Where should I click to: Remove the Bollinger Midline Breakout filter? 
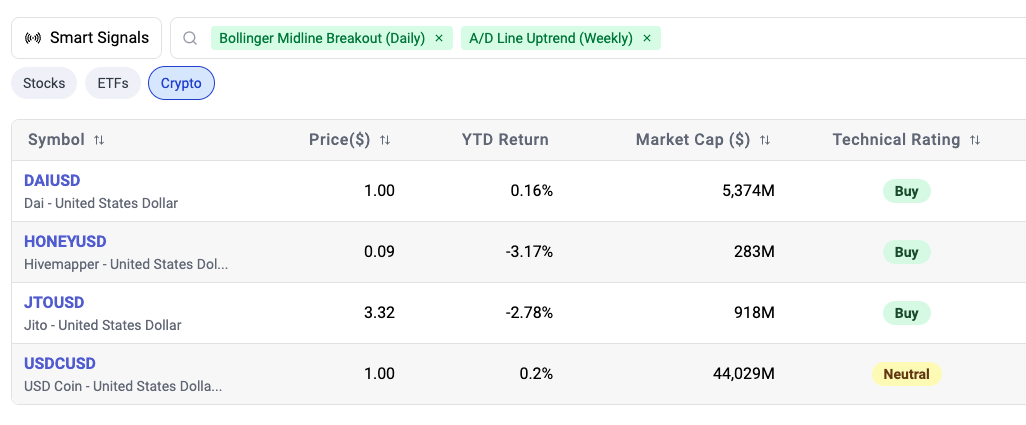click(x=438, y=38)
